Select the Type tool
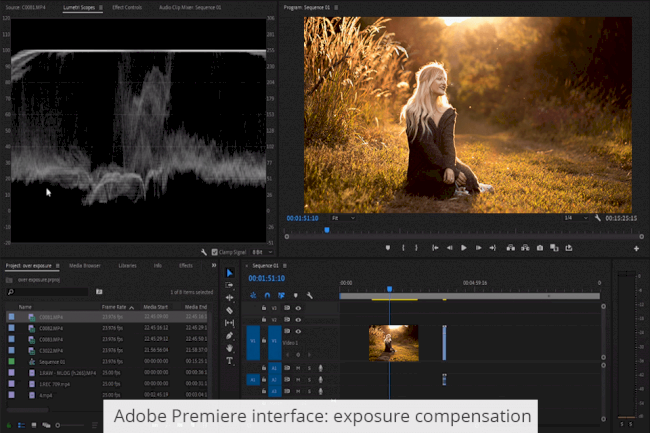The width and height of the screenshot is (650, 433). [229, 361]
